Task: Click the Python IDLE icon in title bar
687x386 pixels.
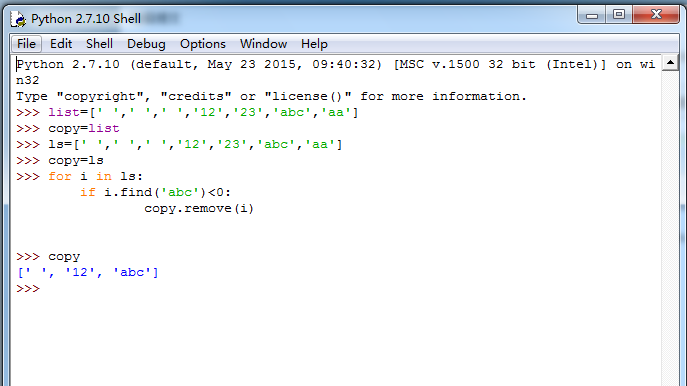Action: [x=18, y=19]
